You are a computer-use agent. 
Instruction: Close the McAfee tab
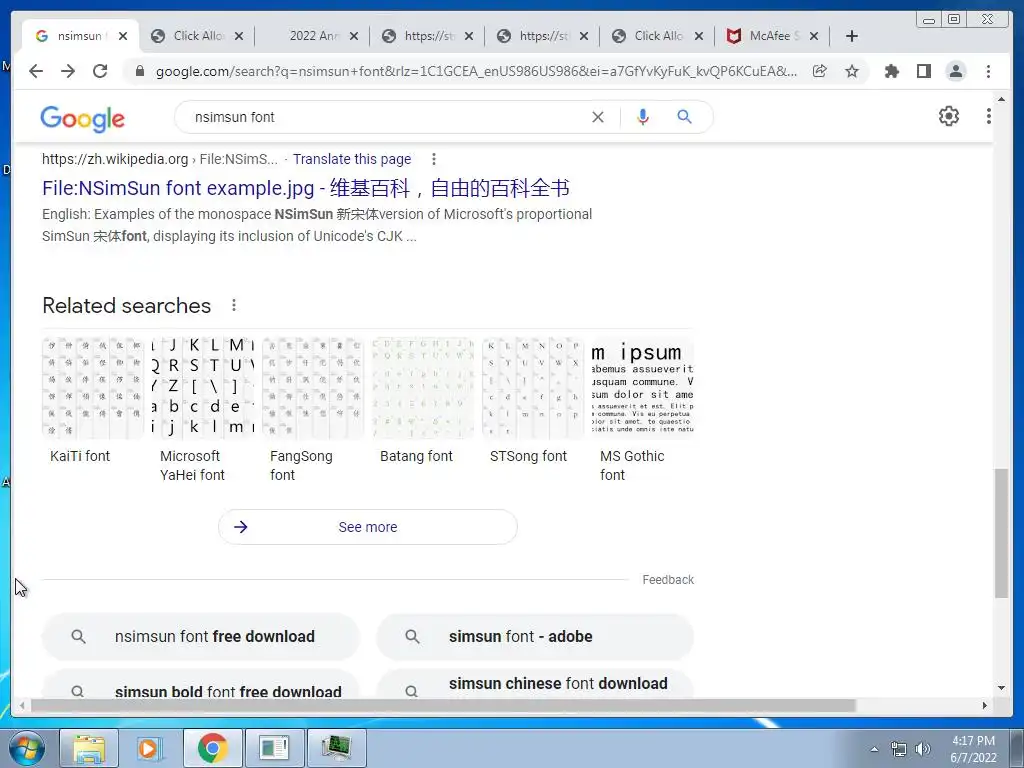tap(814, 36)
